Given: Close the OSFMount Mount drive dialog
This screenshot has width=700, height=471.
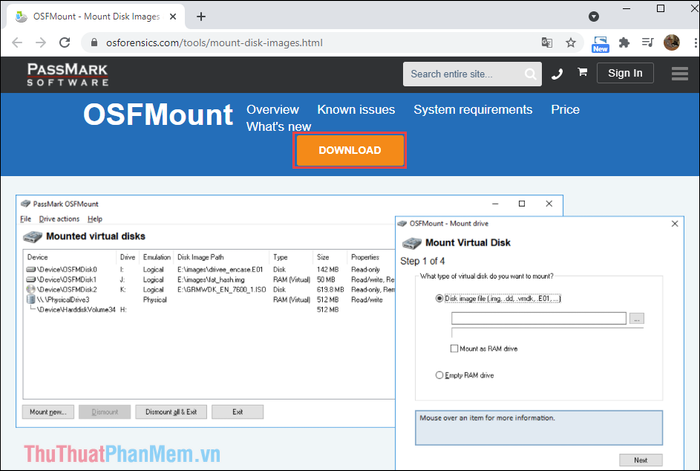Looking at the screenshot, I should pyautogui.click(x=675, y=224).
